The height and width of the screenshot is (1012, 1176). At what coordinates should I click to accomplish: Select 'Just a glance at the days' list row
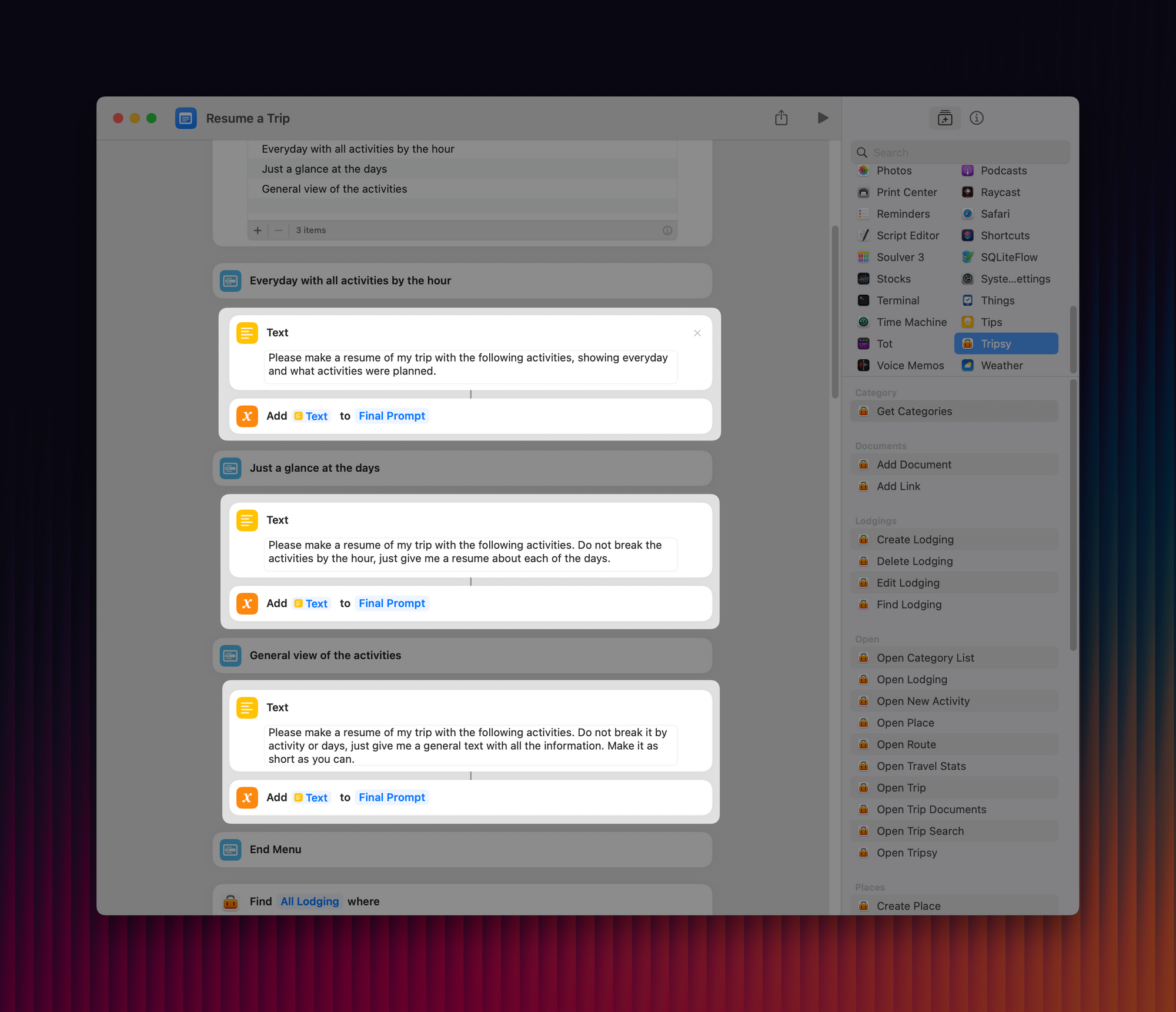tap(462, 169)
